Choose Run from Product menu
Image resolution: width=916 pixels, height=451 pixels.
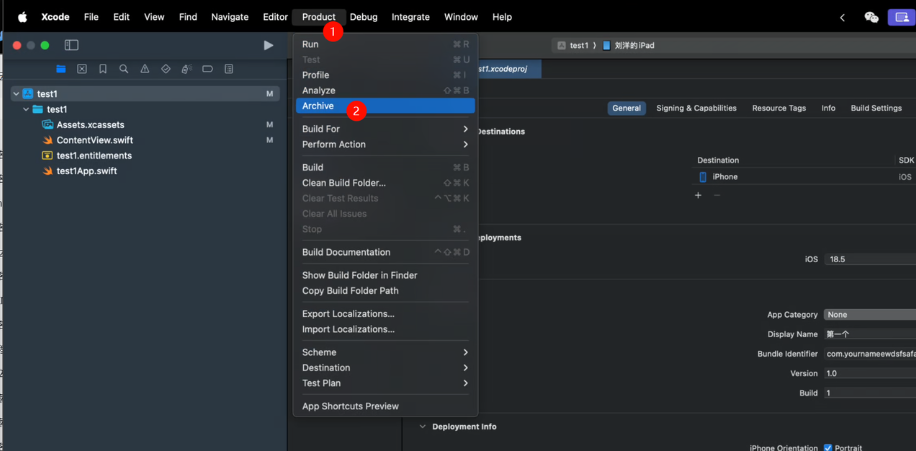click(385, 44)
